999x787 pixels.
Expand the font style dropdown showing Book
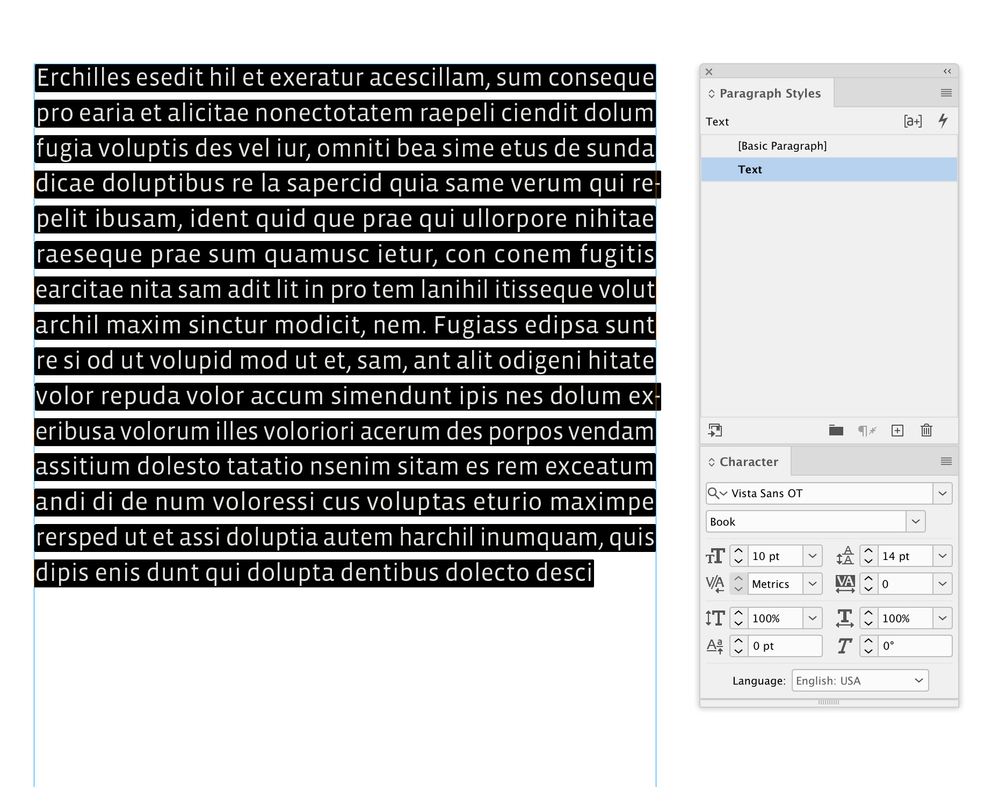point(916,521)
